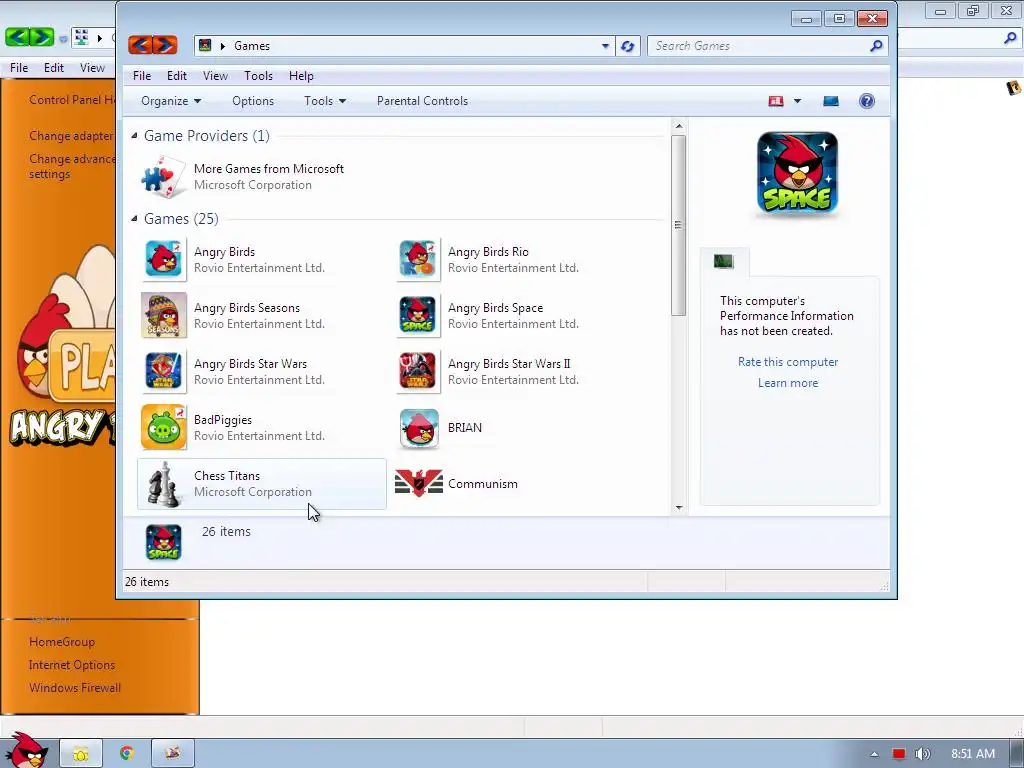Click the Learn more link

[x=788, y=383]
